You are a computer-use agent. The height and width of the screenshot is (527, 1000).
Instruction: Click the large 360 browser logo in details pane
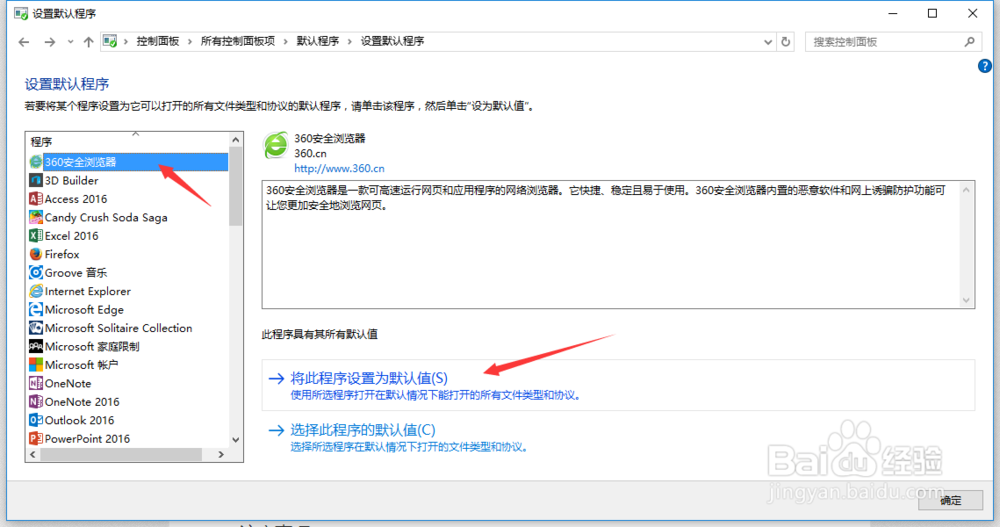276,145
